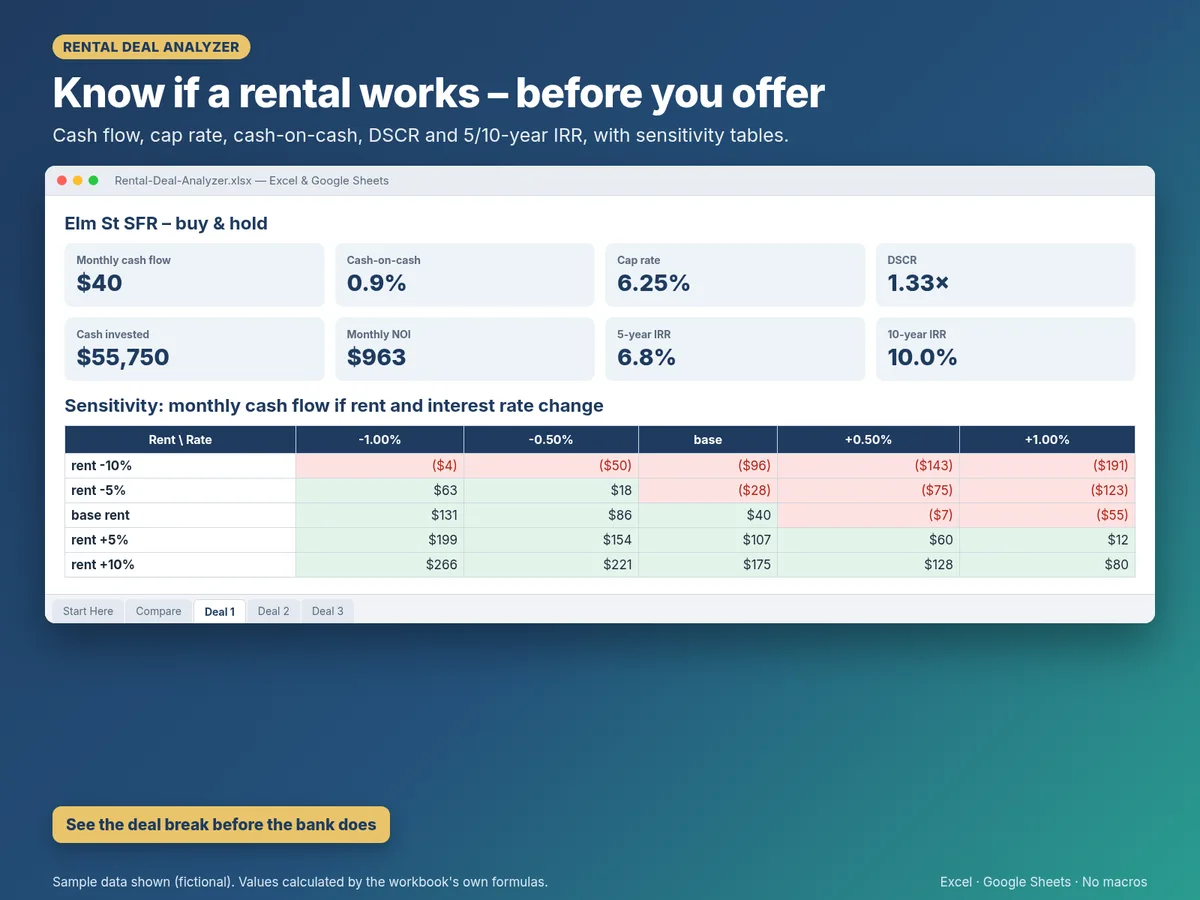Click the base column header

(708, 440)
